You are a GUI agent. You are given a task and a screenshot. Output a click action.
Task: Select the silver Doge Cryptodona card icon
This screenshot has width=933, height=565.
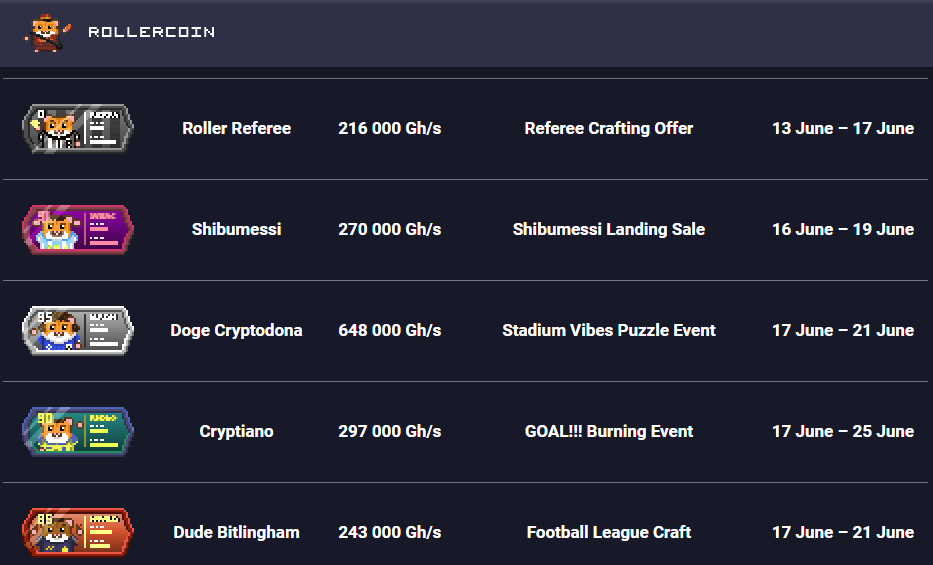click(x=78, y=331)
